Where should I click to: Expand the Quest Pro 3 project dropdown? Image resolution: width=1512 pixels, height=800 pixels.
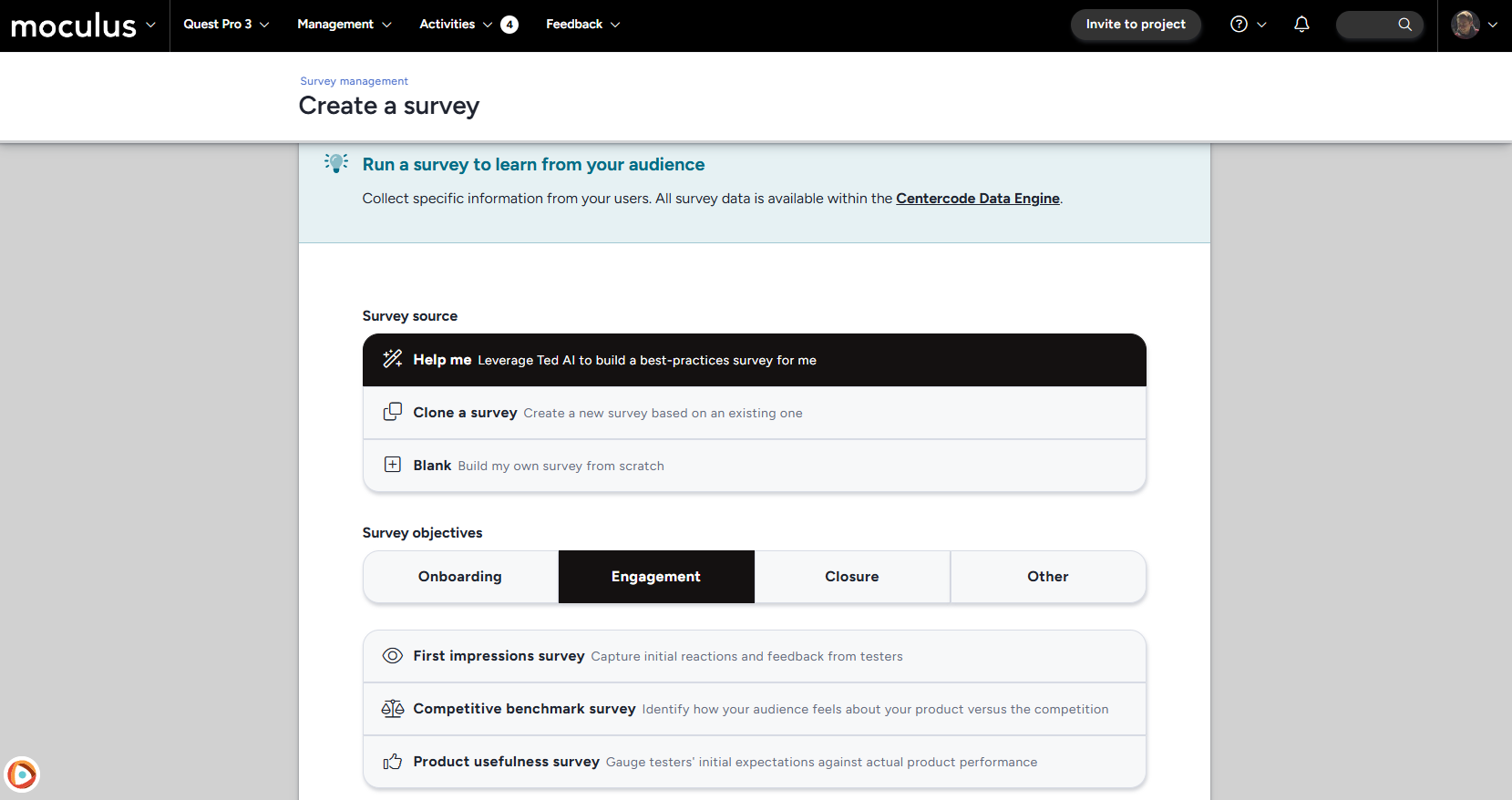click(x=226, y=25)
